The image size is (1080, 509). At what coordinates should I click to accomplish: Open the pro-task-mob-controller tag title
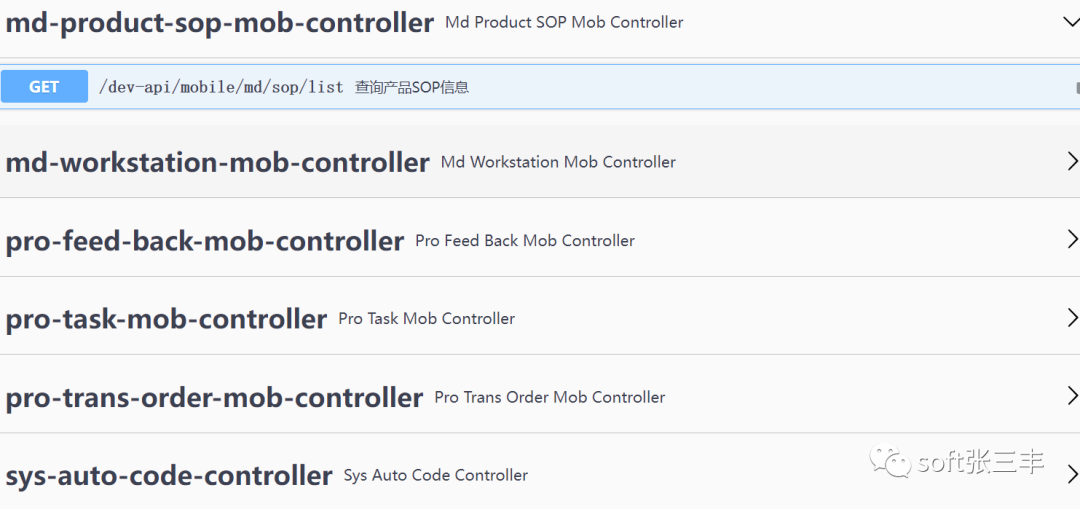point(166,319)
